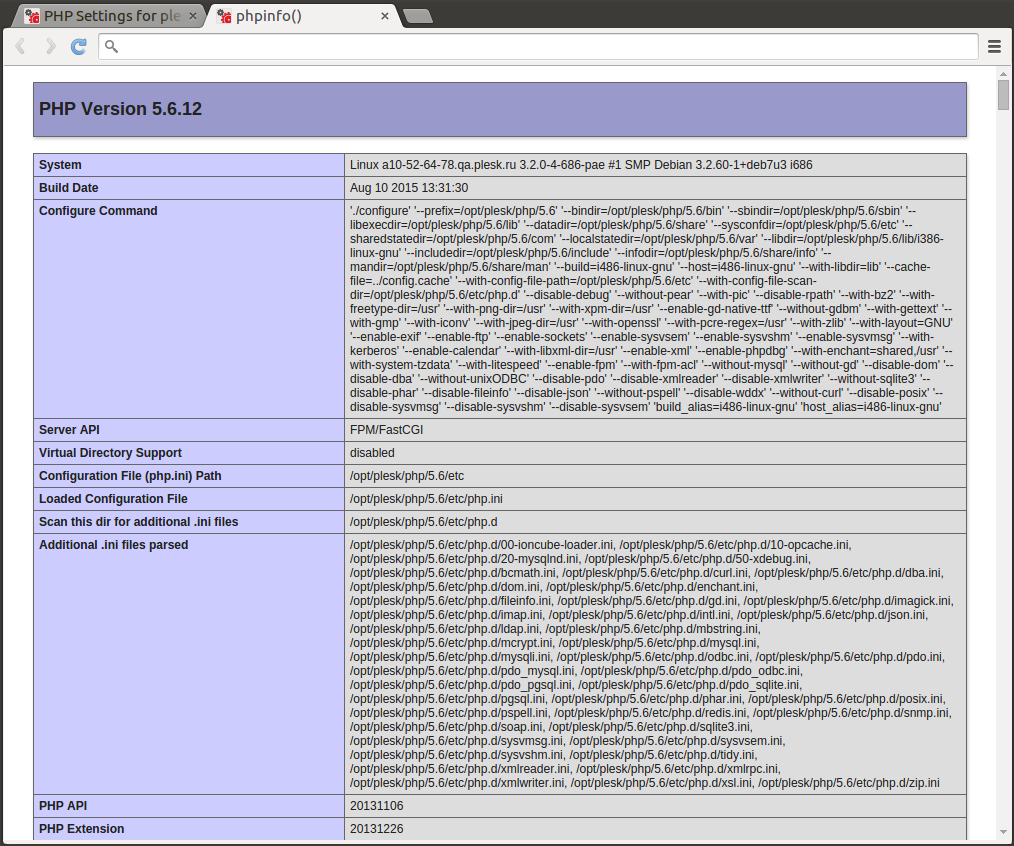Open a new browser tab

click(x=418, y=16)
